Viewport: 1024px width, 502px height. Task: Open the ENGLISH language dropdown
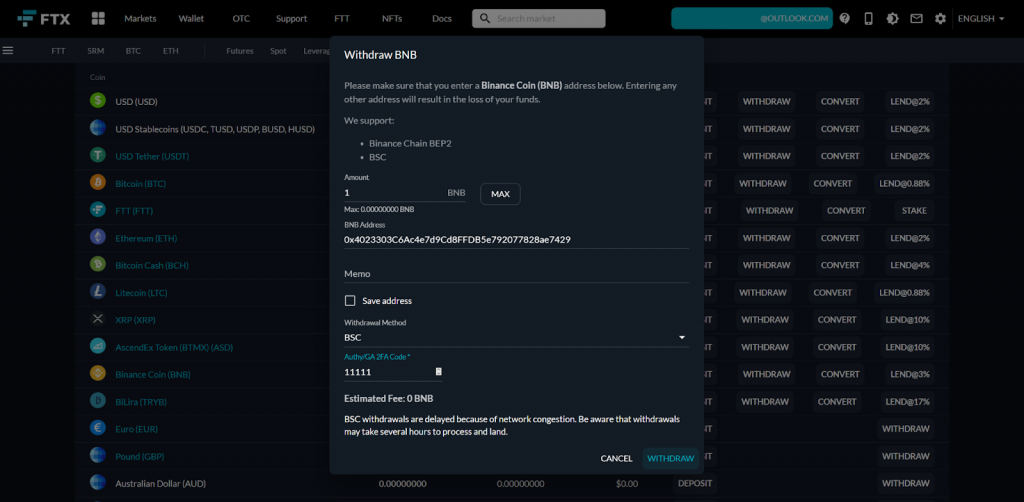click(x=981, y=18)
